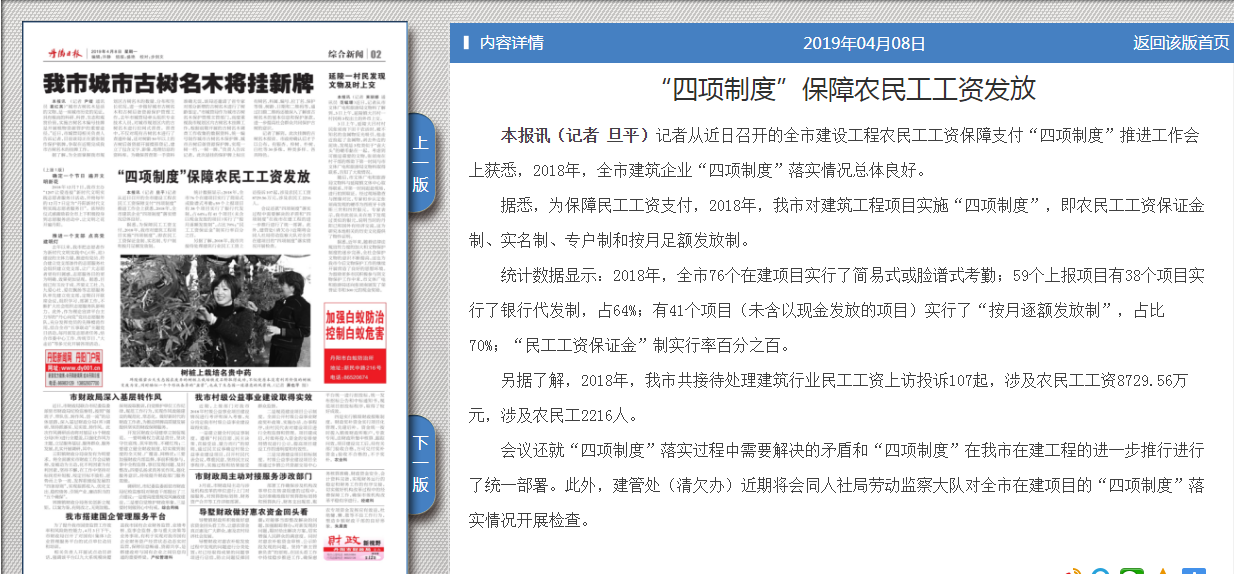Go to previous page with 上一版
This screenshot has height=574, width=1234.
pos(421,163)
